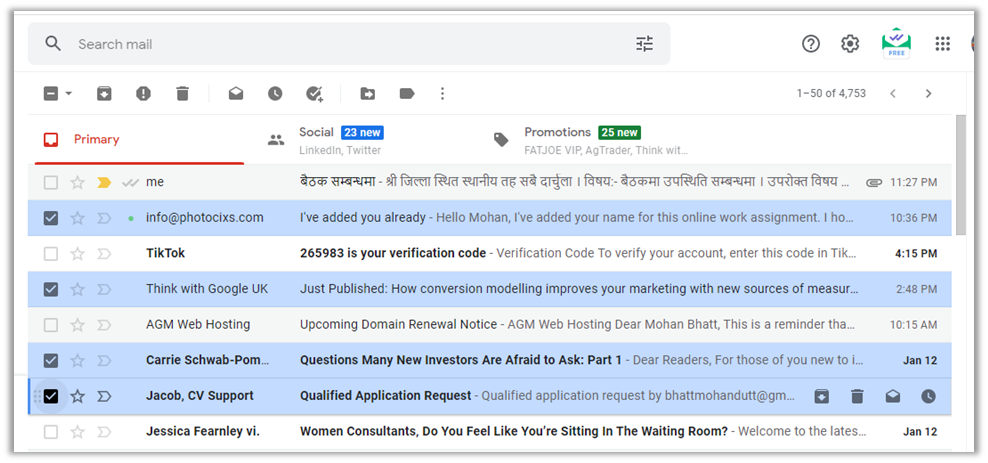This screenshot has width=988, height=463.
Task: Star the TikTok verification email
Action: 78,254
